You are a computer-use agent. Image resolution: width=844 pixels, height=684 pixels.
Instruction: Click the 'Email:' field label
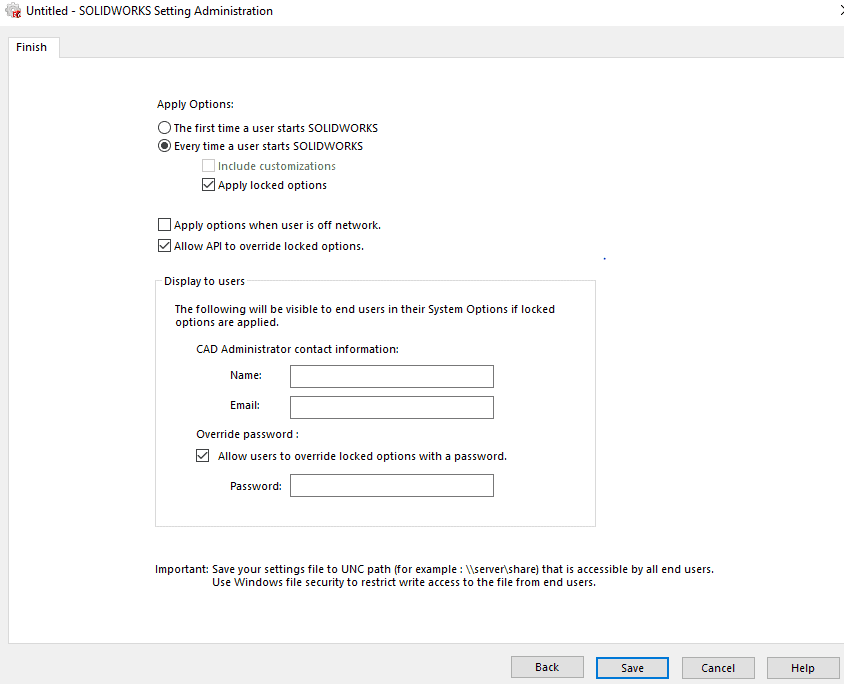(x=245, y=405)
